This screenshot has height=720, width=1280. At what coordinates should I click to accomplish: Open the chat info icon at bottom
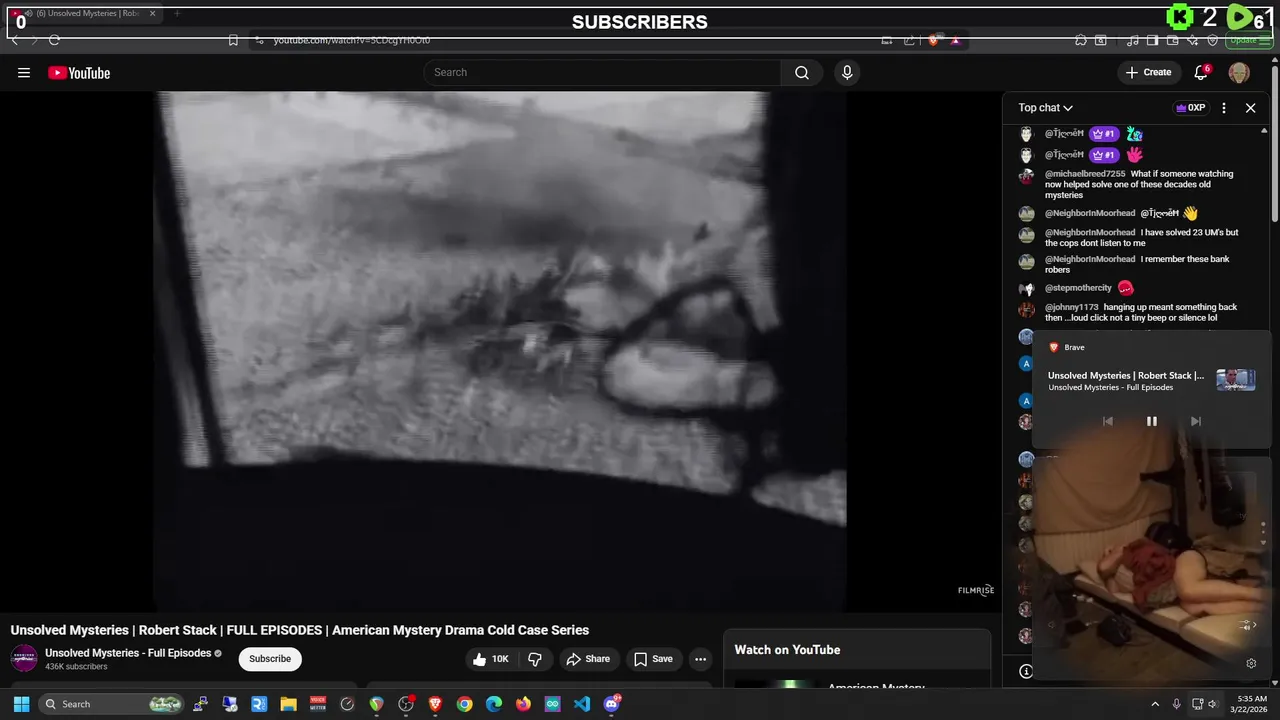1026,671
